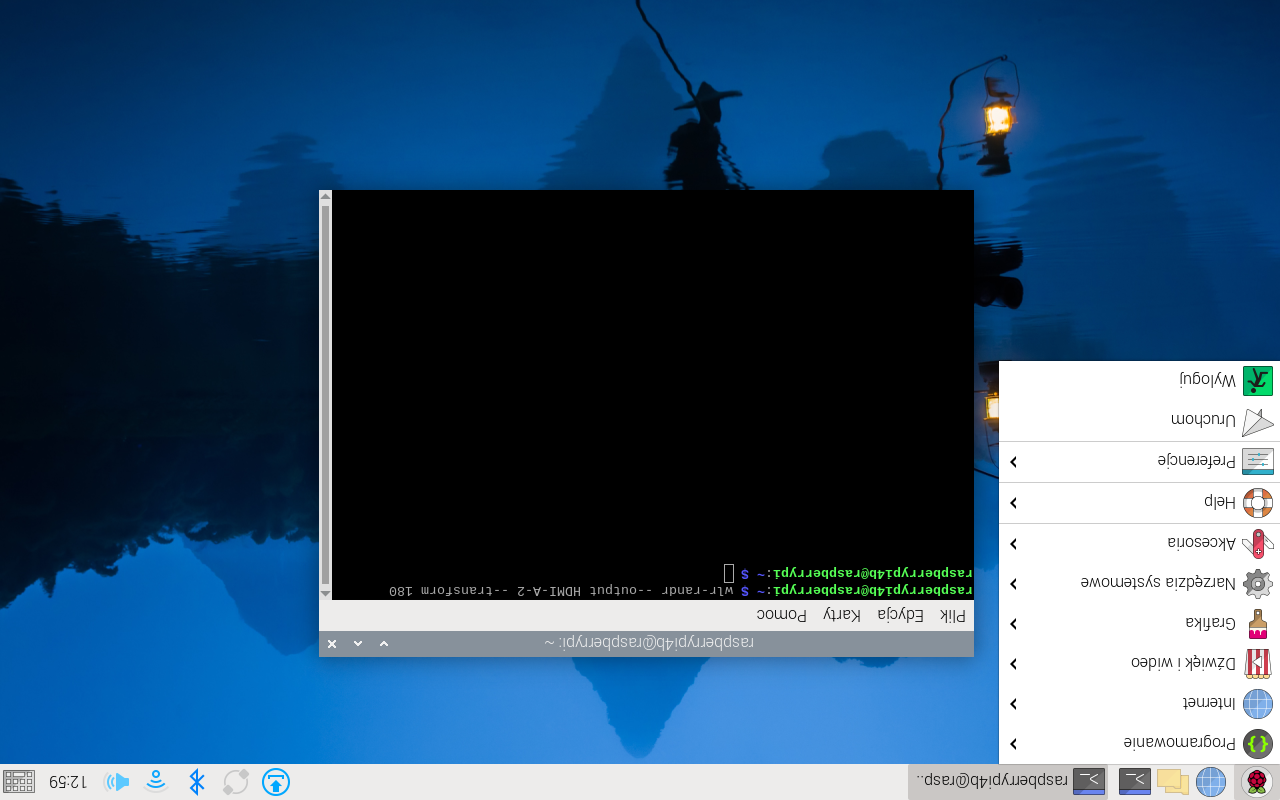Viewport: 1280px width, 800px height.
Task: Open the Raspberry Pi main menu icon
Action: pyautogui.click(x=1257, y=781)
